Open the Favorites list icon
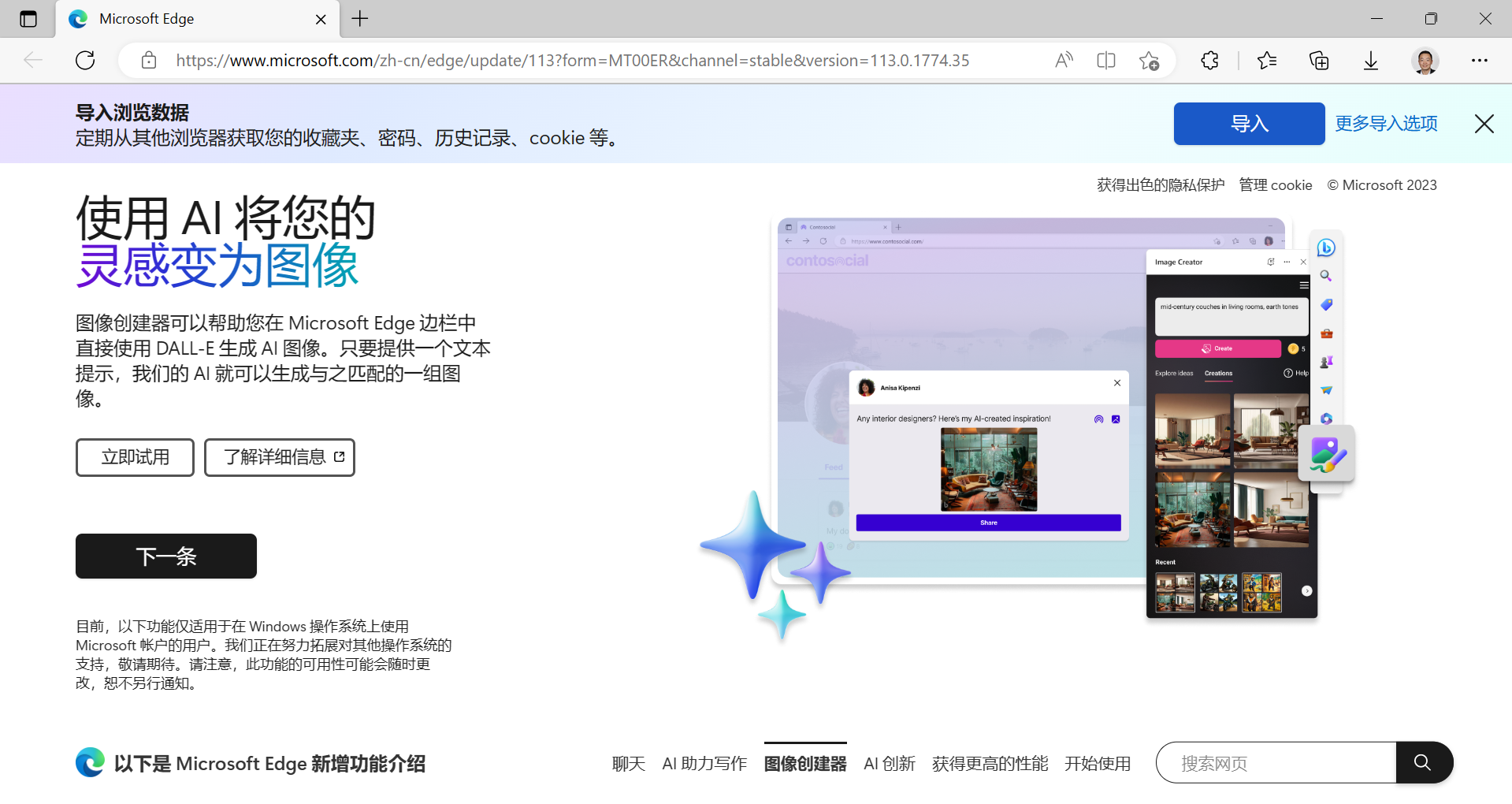Viewport: 1512px width, 804px height. 1267,61
